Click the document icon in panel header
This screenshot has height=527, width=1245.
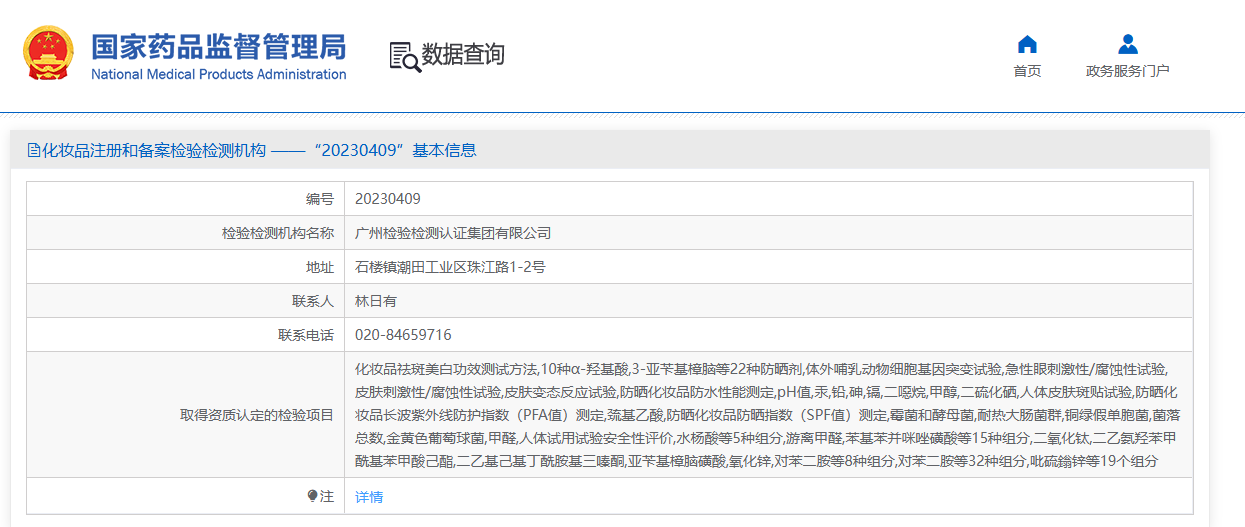33,151
